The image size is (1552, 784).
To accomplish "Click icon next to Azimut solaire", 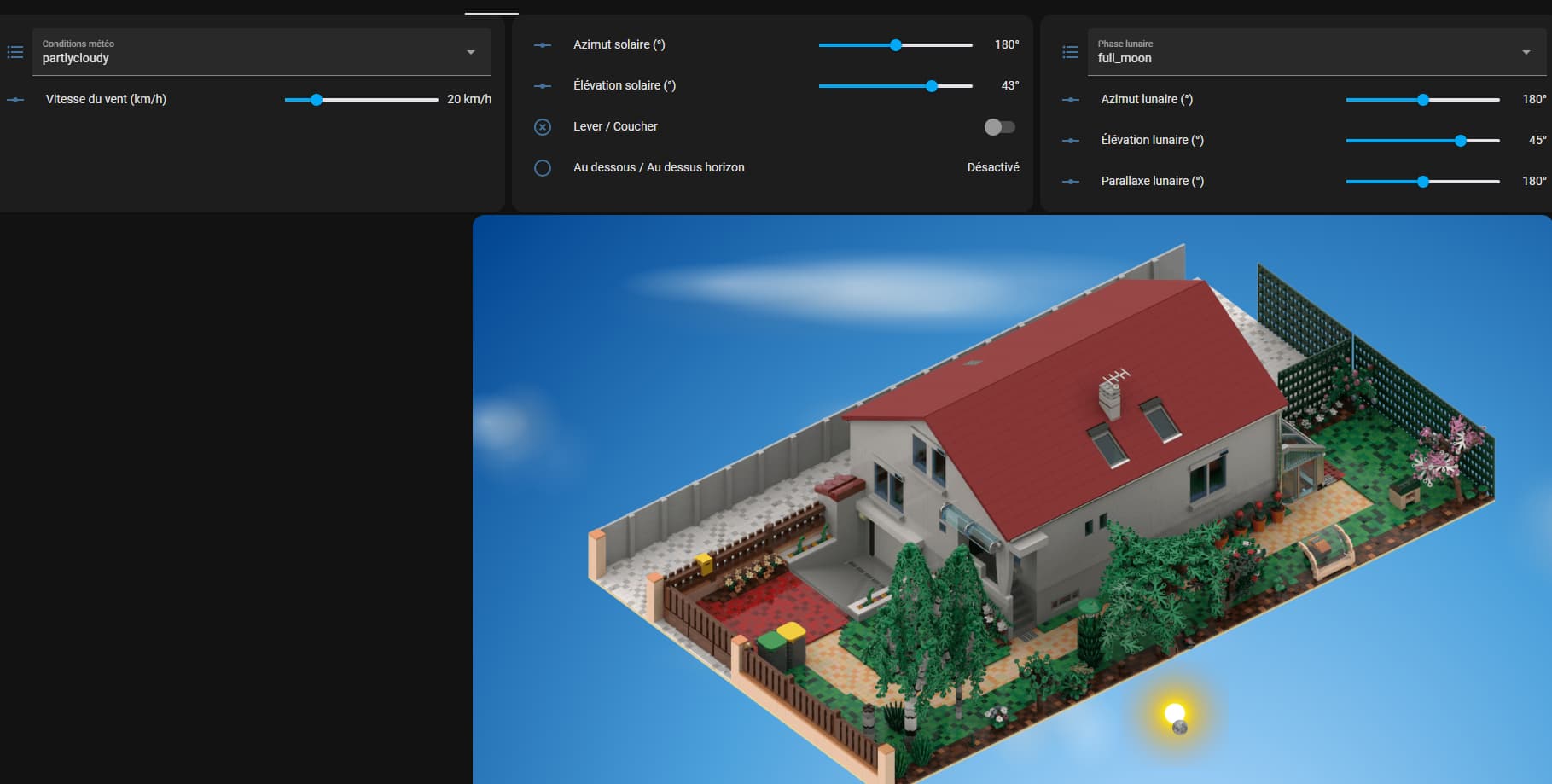I will tap(543, 45).
